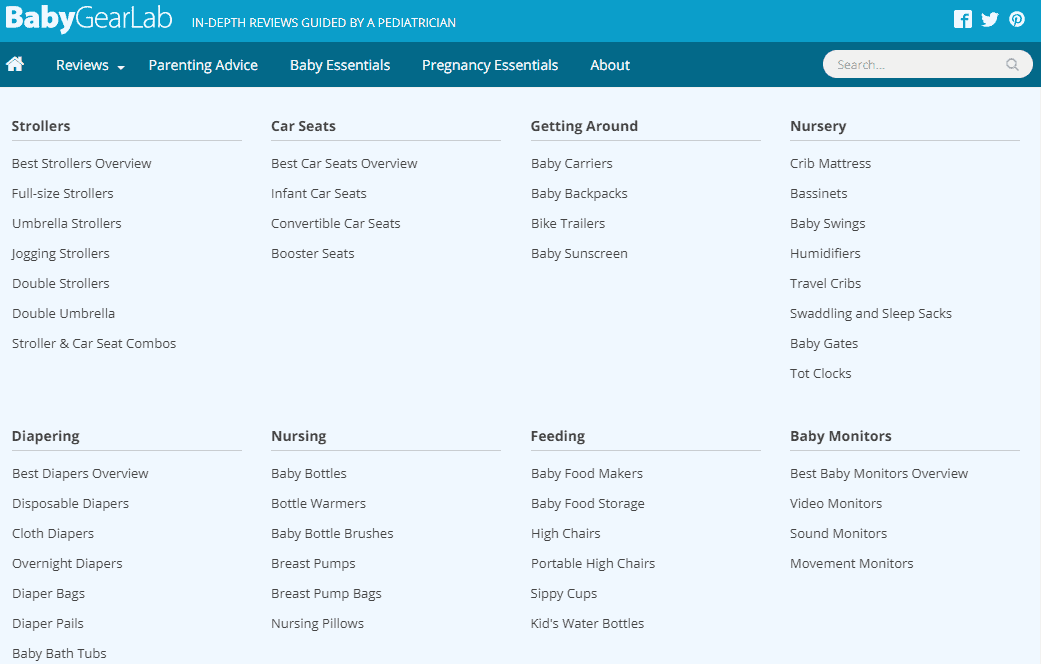Go to Baby Carriers link

coord(572,163)
